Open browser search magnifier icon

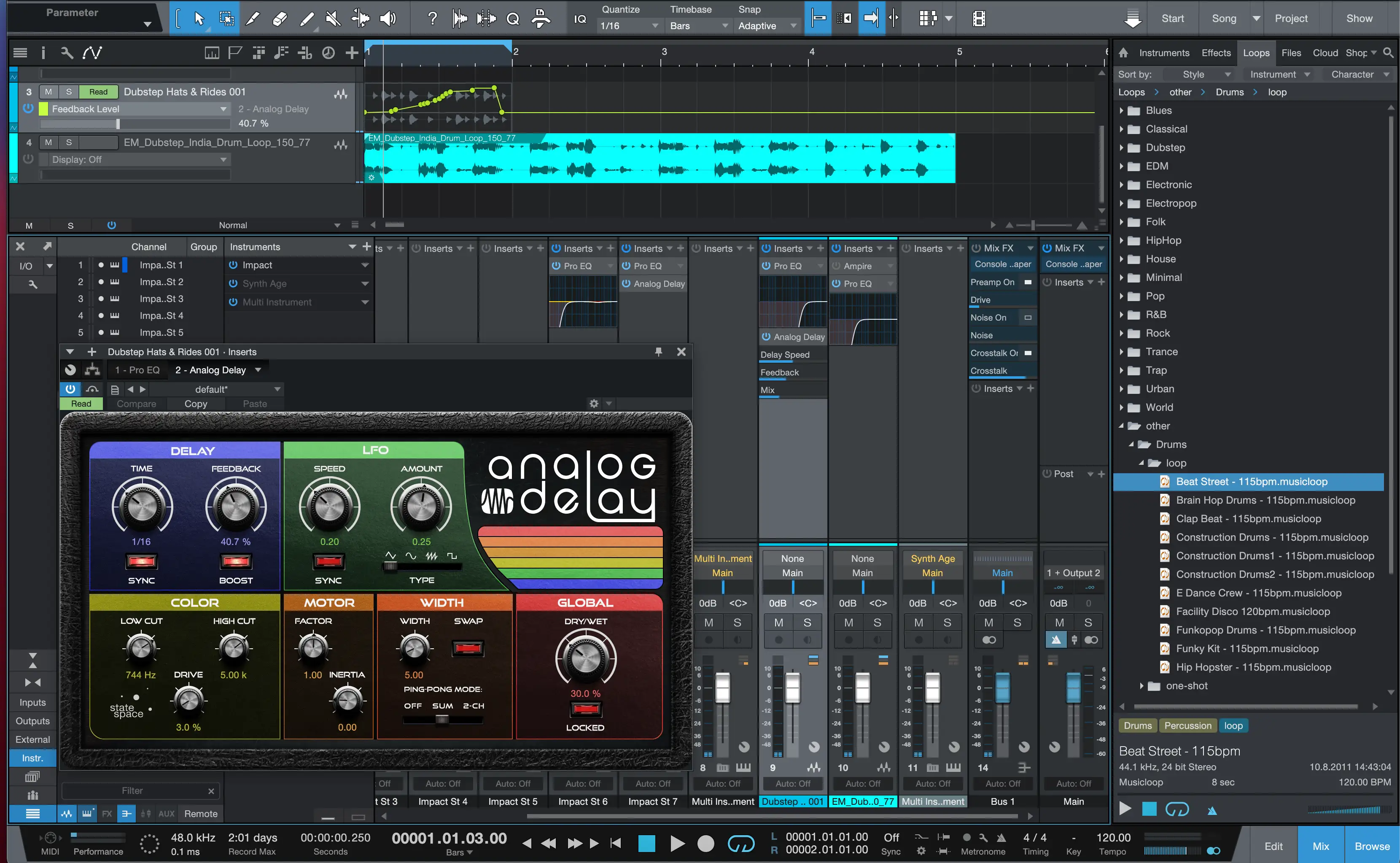(x=1388, y=52)
